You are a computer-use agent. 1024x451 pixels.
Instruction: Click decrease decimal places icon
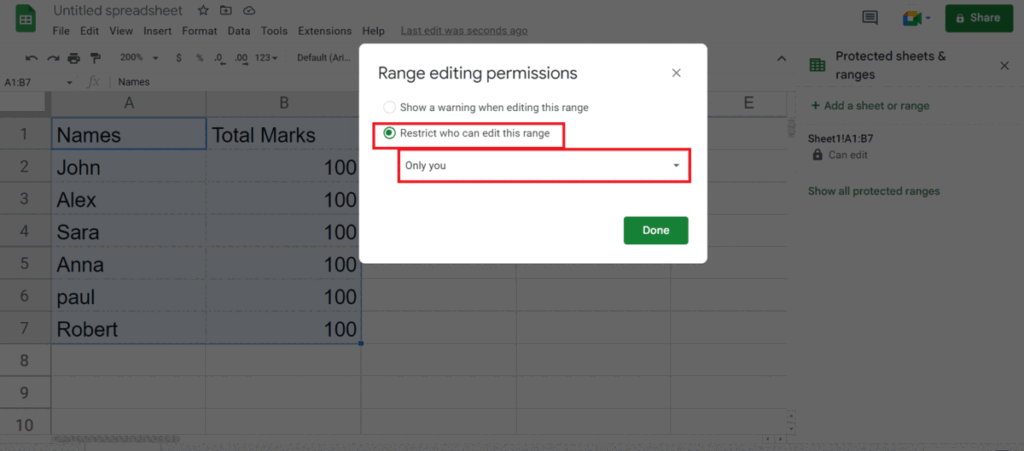(x=219, y=58)
